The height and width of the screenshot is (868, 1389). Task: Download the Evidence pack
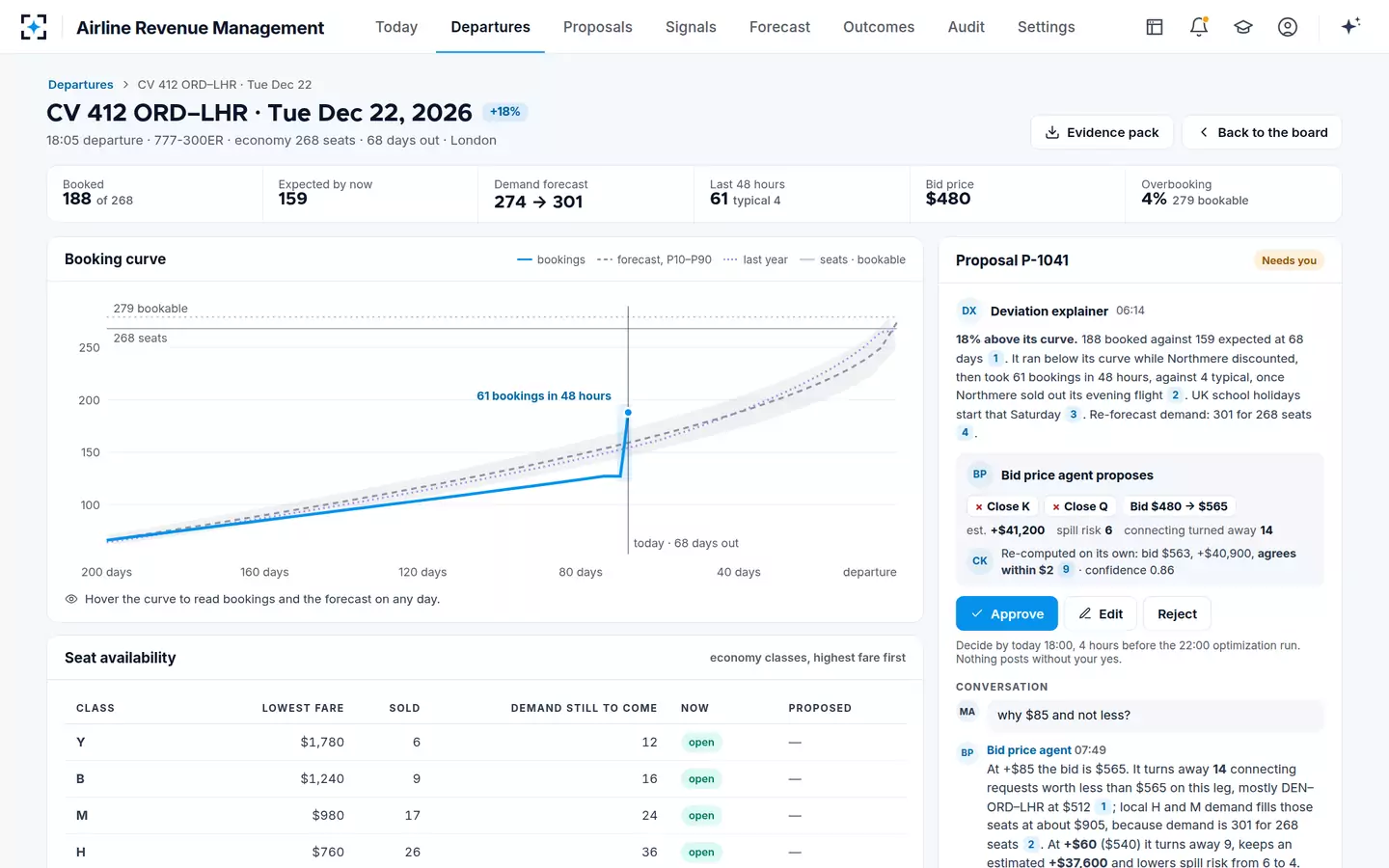click(x=1102, y=132)
